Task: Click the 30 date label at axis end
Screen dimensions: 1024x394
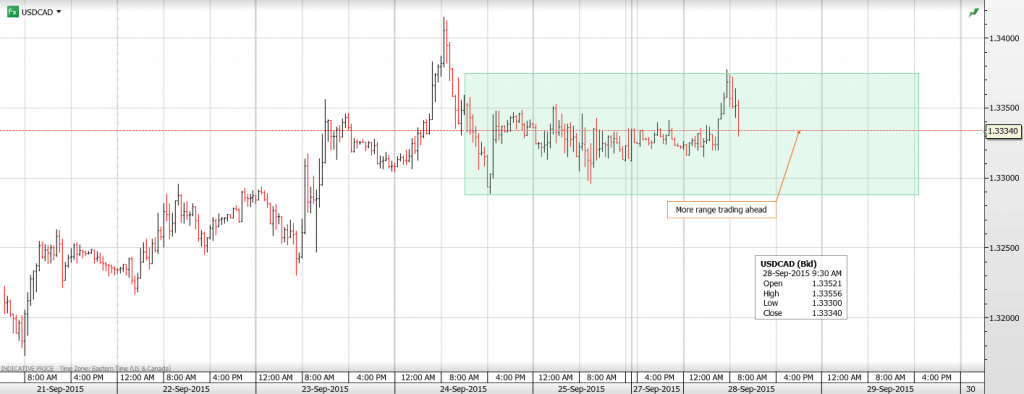Action: [971, 389]
